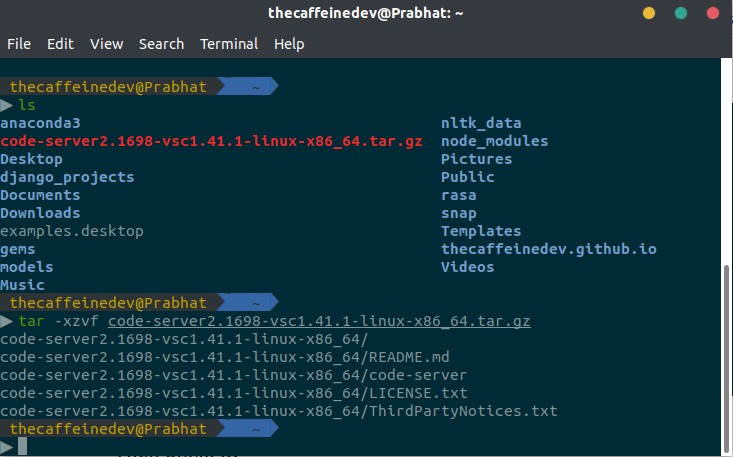Click the red close window button
This screenshot has width=733, height=457.
(x=712, y=13)
